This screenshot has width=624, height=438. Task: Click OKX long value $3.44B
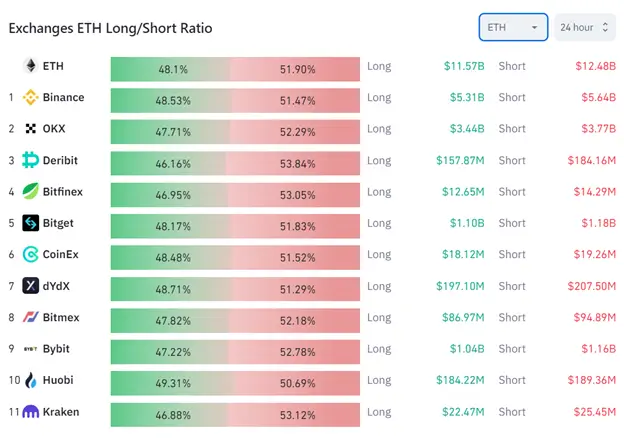click(464, 129)
